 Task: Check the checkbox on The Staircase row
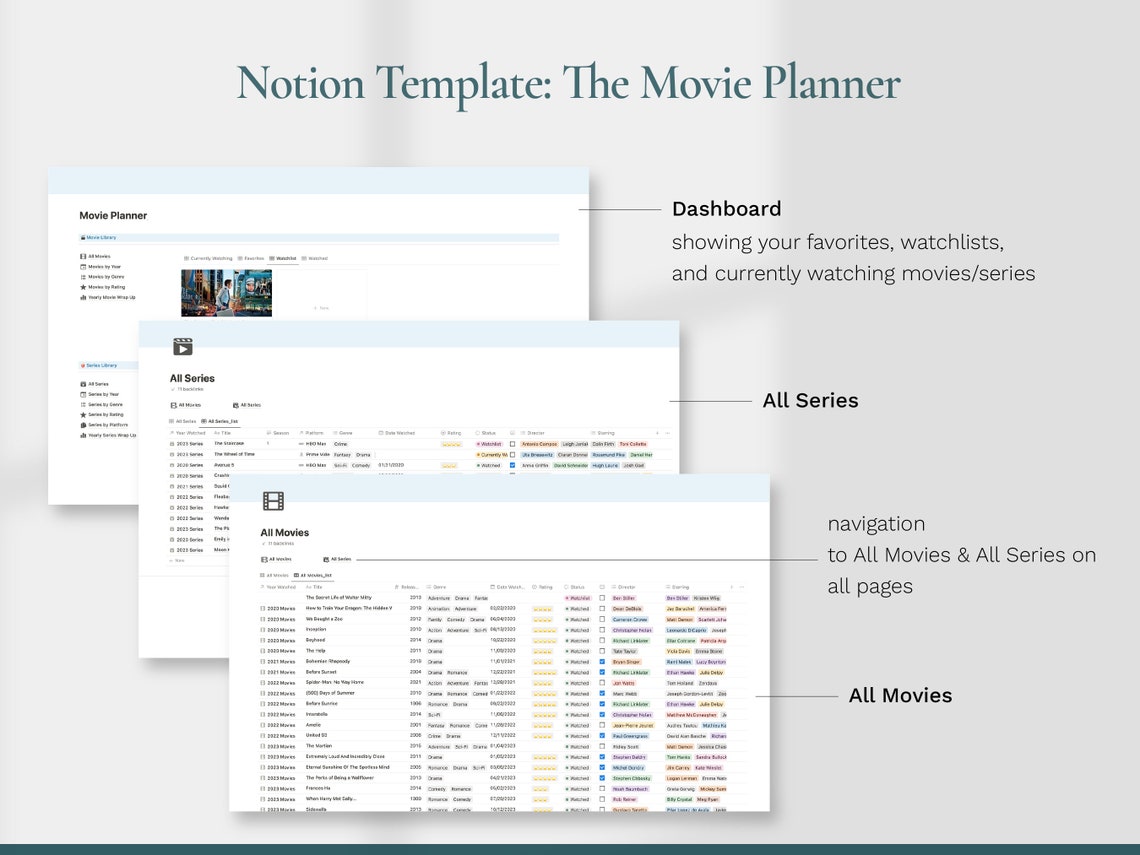pos(513,443)
